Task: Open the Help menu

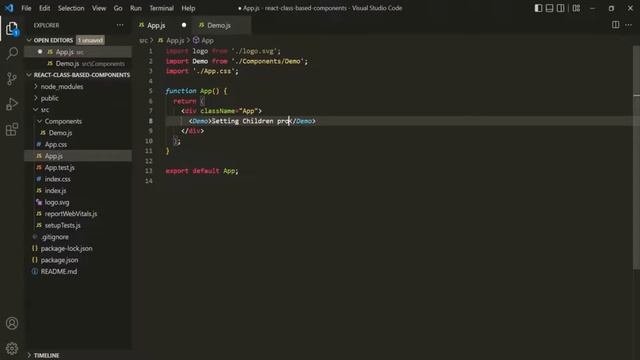Action: [188, 8]
